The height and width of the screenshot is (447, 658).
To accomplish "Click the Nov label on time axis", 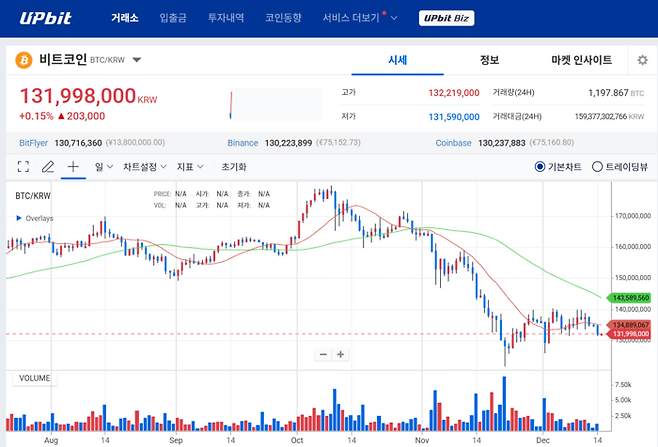I will click(422, 440).
